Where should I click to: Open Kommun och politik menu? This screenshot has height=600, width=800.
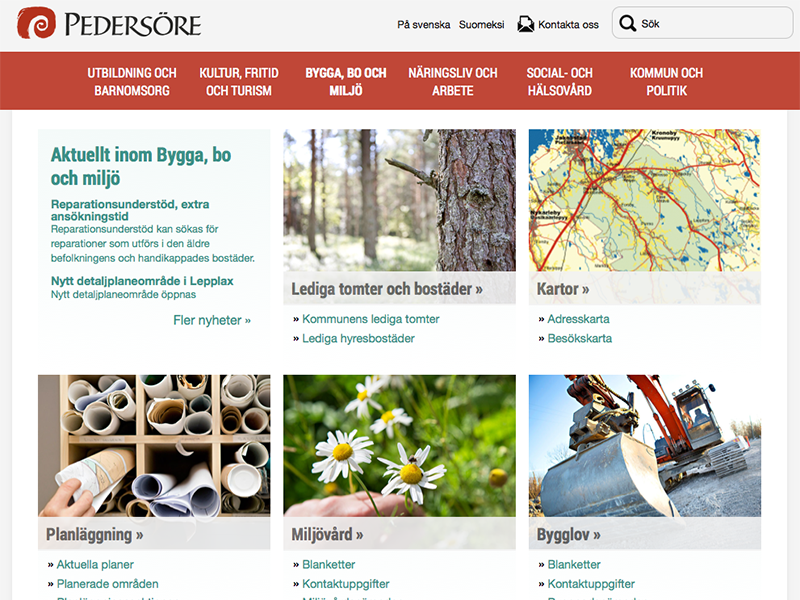666,82
